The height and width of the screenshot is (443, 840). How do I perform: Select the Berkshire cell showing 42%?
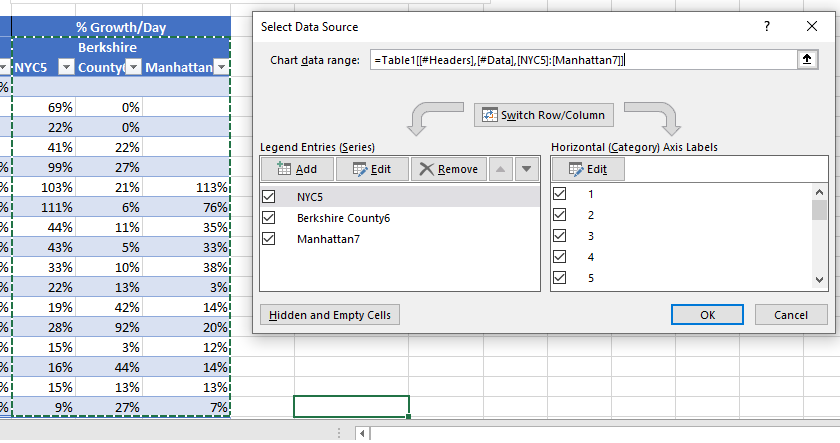coord(109,307)
